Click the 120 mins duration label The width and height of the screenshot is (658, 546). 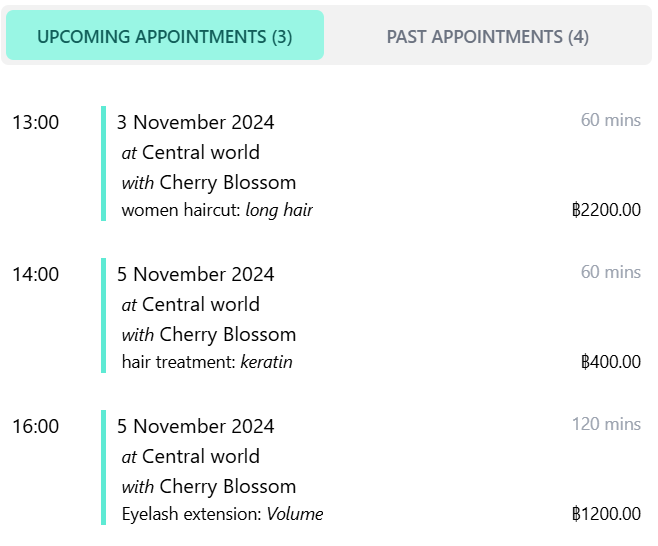click(606, 424)
